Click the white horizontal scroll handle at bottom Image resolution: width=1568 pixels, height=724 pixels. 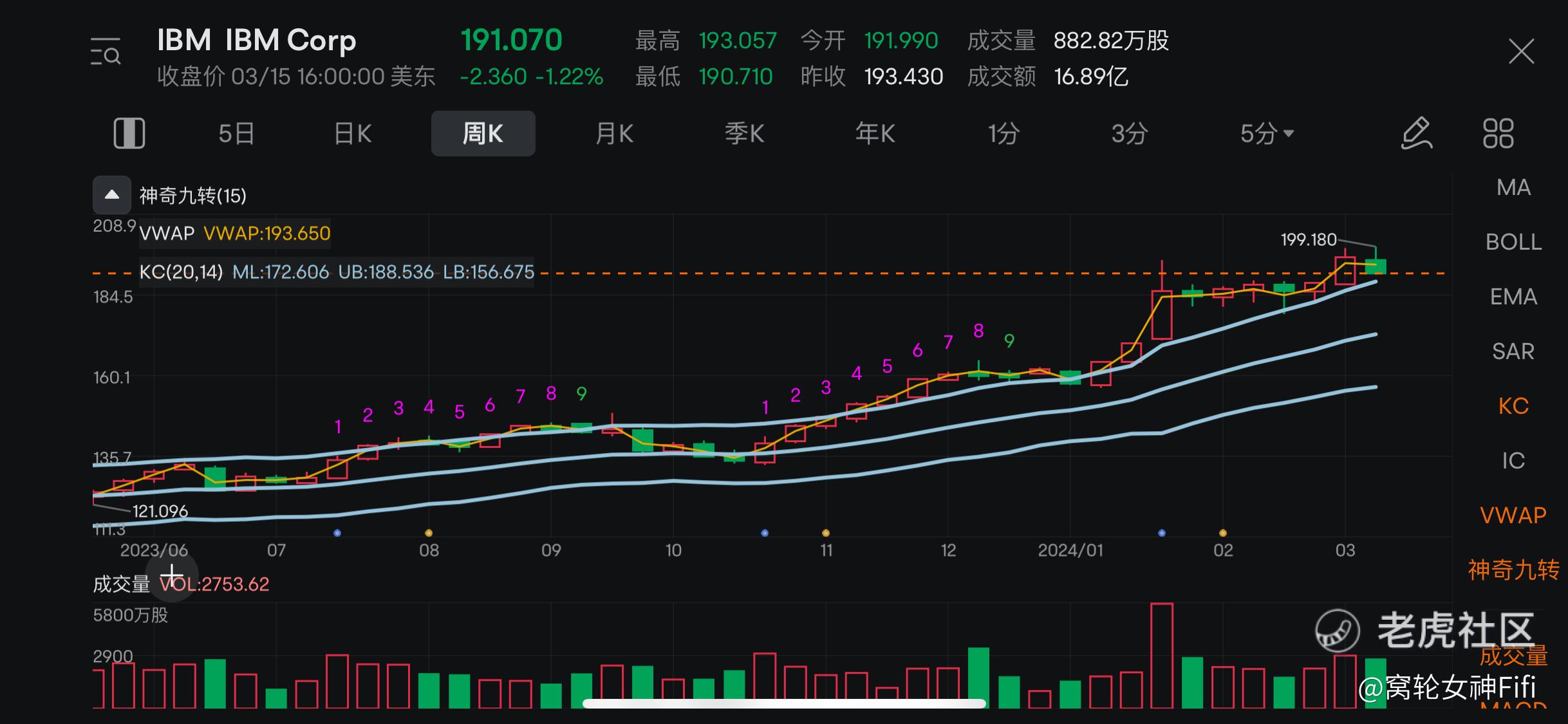point(784,703)
